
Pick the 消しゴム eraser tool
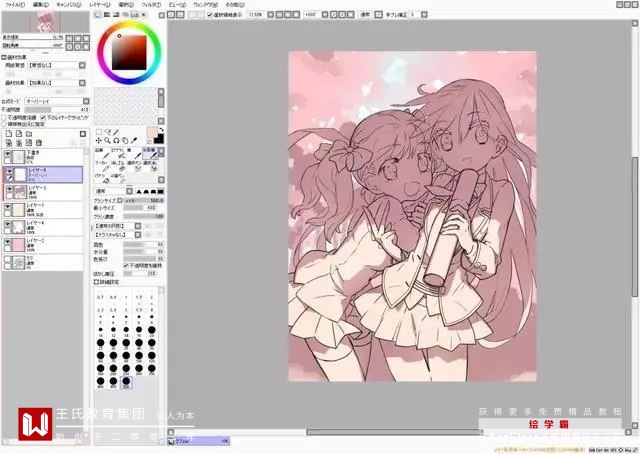[118, 166]
